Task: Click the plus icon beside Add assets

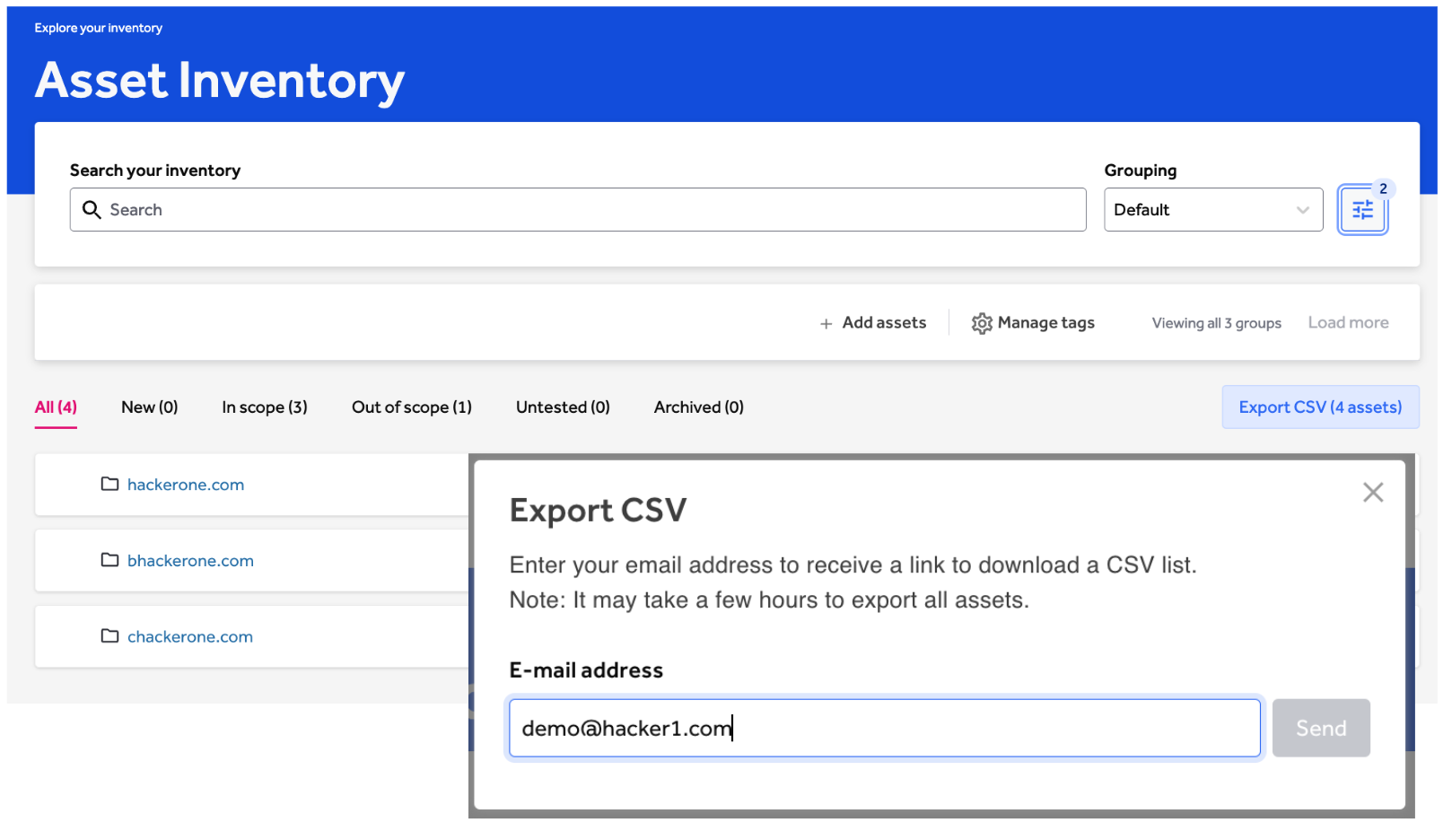Action: pyautogui.click(x=826, y=324)
